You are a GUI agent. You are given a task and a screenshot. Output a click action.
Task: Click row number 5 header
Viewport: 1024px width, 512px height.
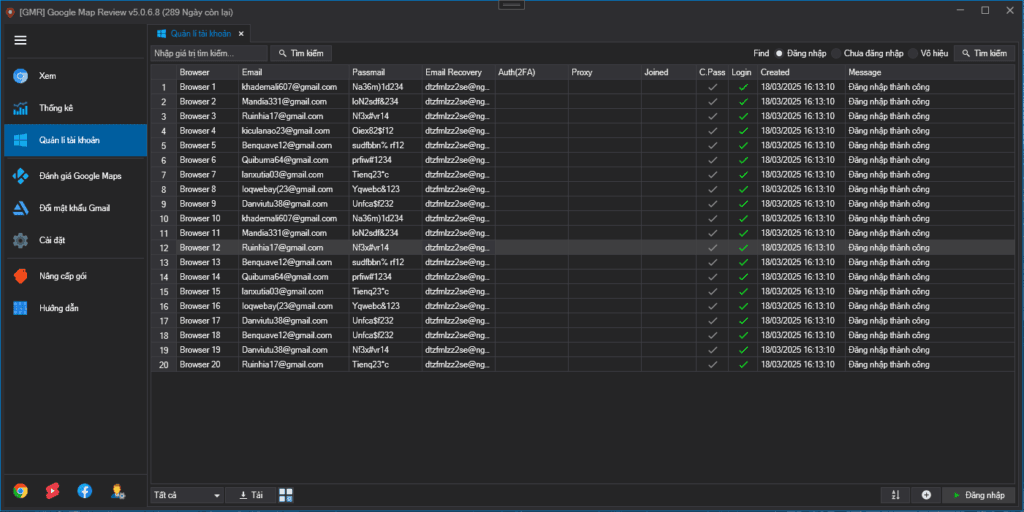click(164, 146)
